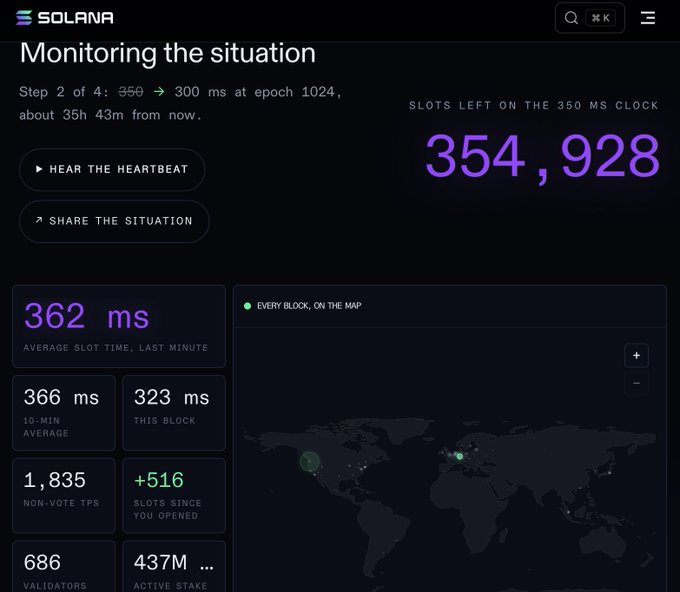Screen dimensions: 680x592
Task: Click the Monitoring the situation heading
Action: [x=168, y=53]
